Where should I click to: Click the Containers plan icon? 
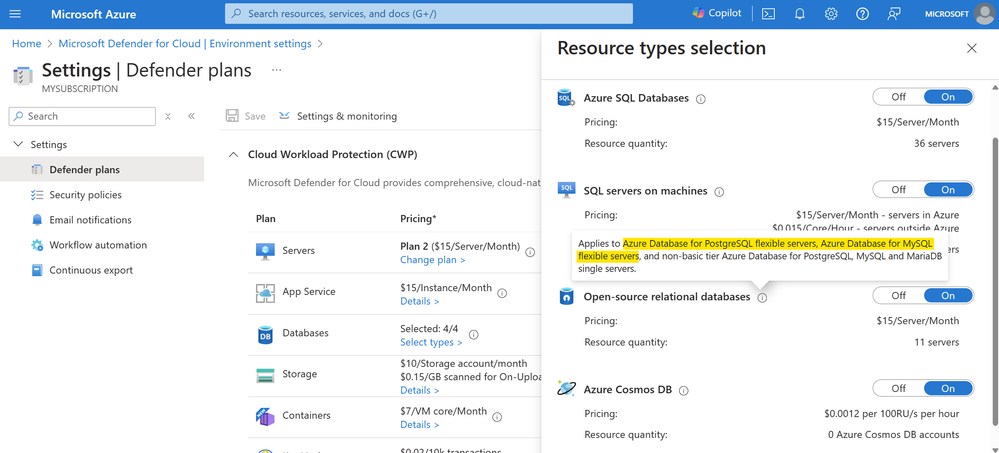pos(265,416)
